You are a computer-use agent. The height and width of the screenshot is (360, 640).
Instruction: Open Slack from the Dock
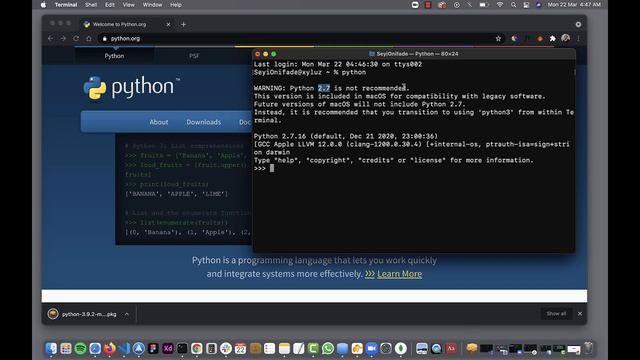pos(226,348)
